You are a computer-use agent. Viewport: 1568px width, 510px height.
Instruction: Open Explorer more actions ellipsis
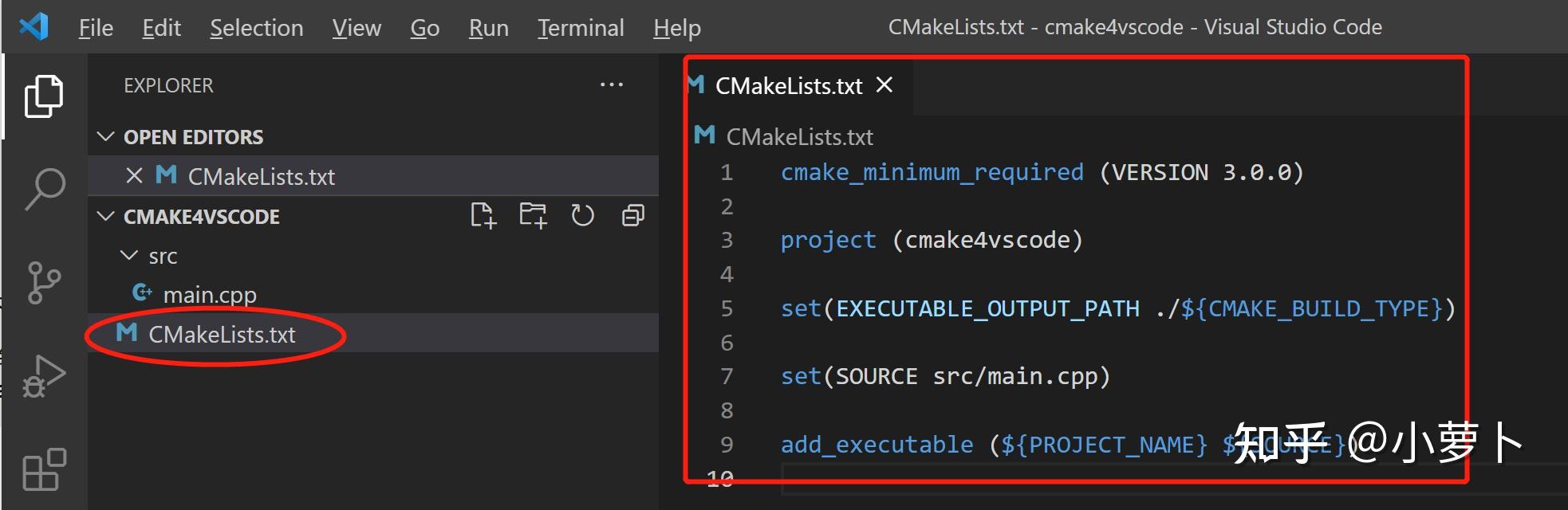click(612, 84)
